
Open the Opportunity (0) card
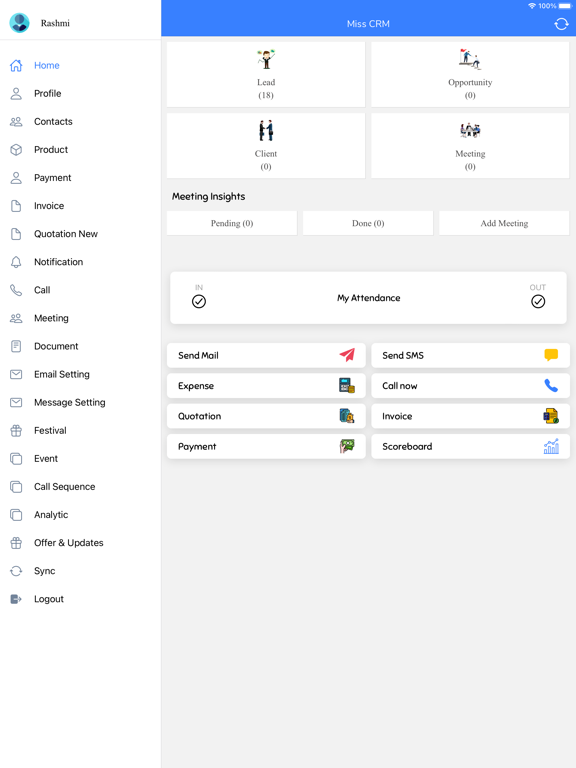(470, 74)
